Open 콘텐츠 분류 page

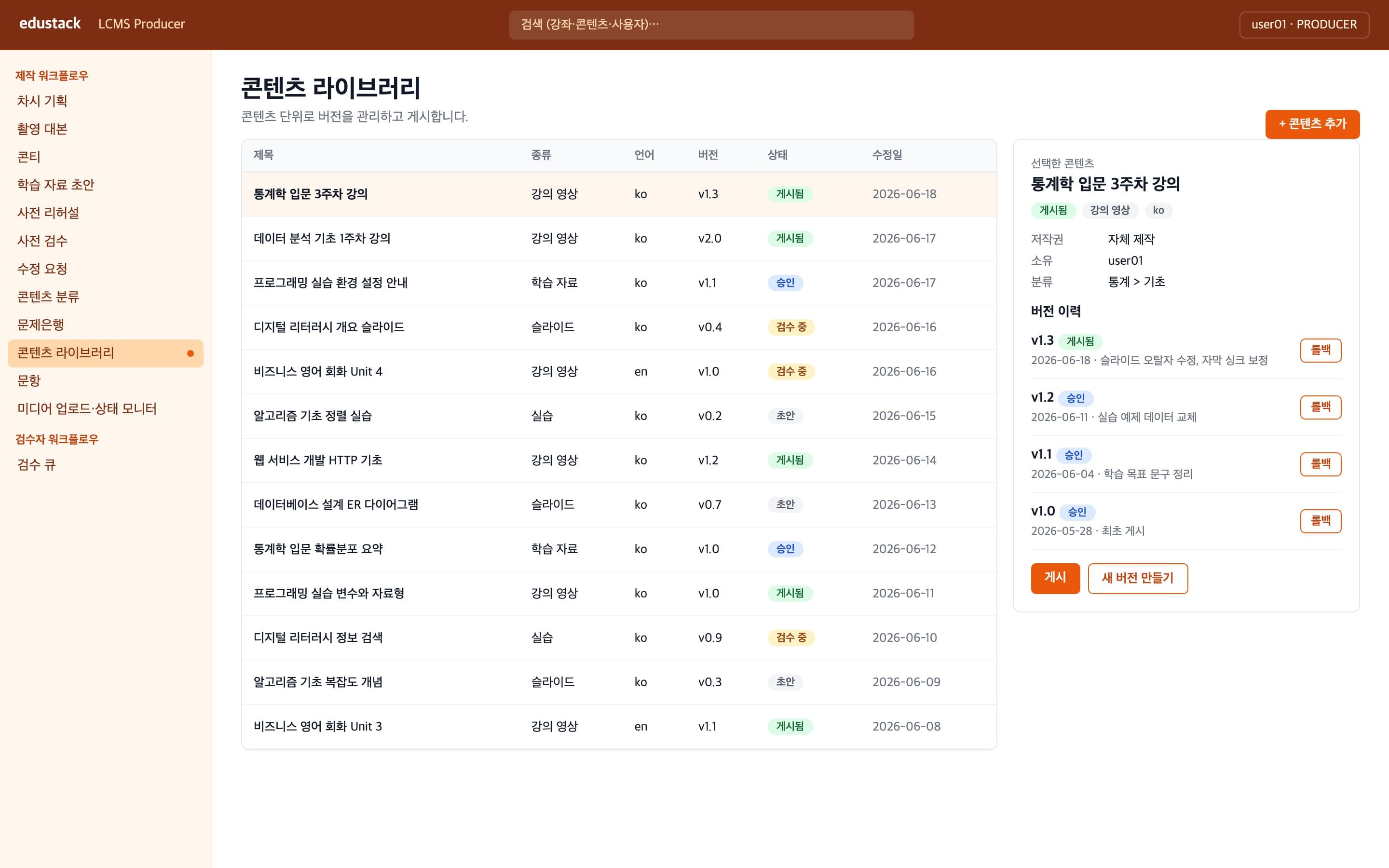(106, 297)
